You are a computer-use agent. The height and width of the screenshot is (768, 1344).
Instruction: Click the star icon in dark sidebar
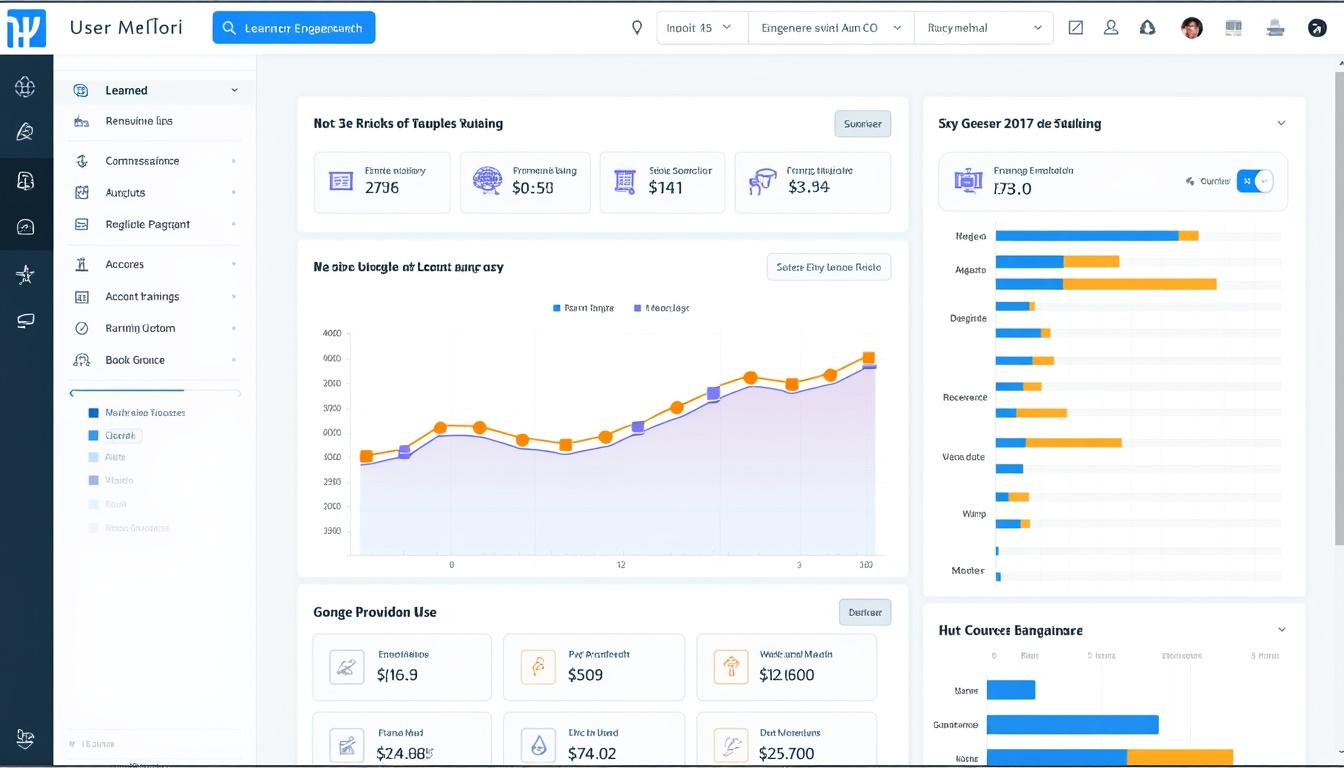tap(26, 275)
